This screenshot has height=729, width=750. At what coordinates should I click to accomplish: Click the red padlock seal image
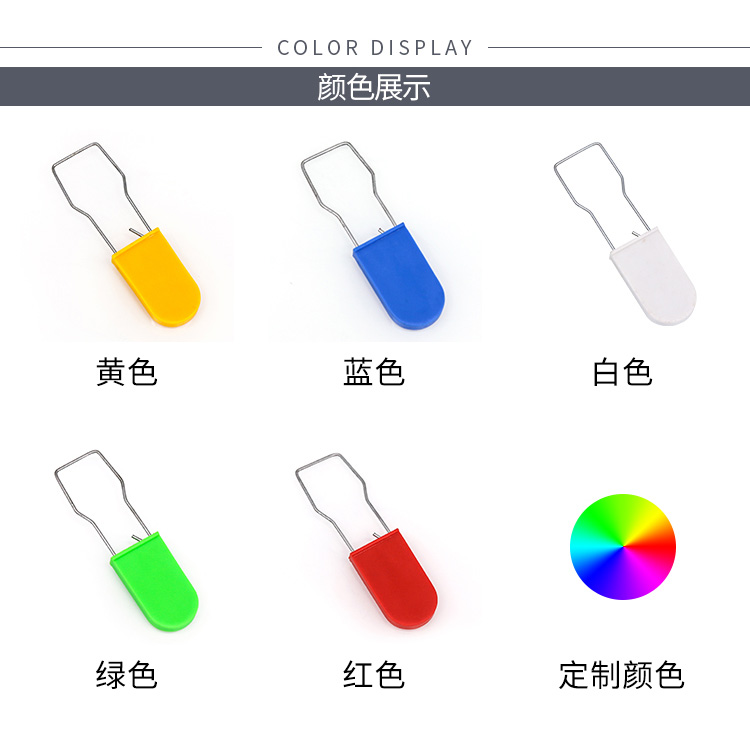pos(366,541)
